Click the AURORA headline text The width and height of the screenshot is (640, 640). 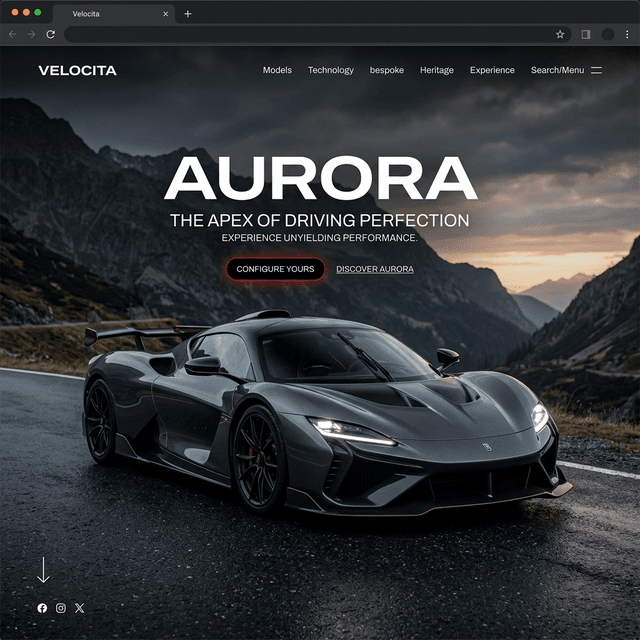click(321, 178)
